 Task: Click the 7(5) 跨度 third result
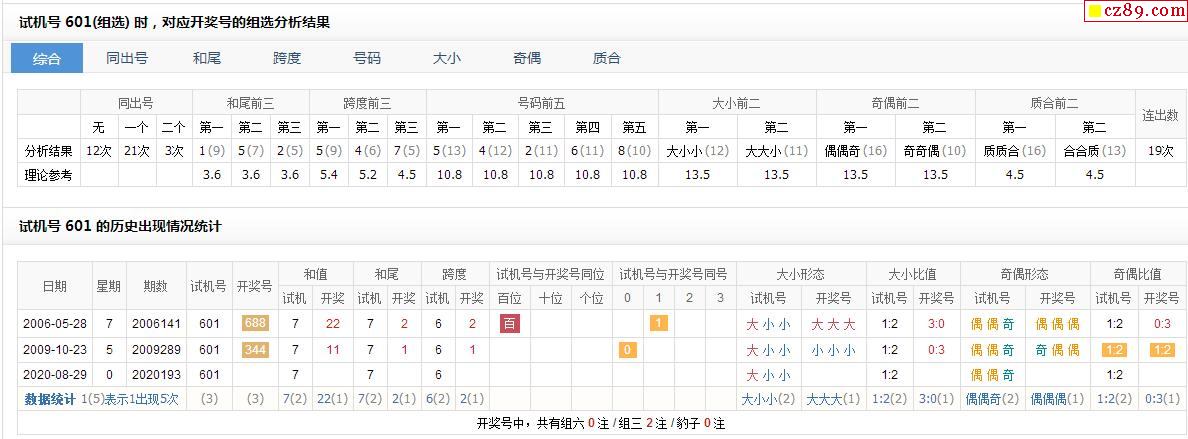pyautogui.click(x=406, y=151)
